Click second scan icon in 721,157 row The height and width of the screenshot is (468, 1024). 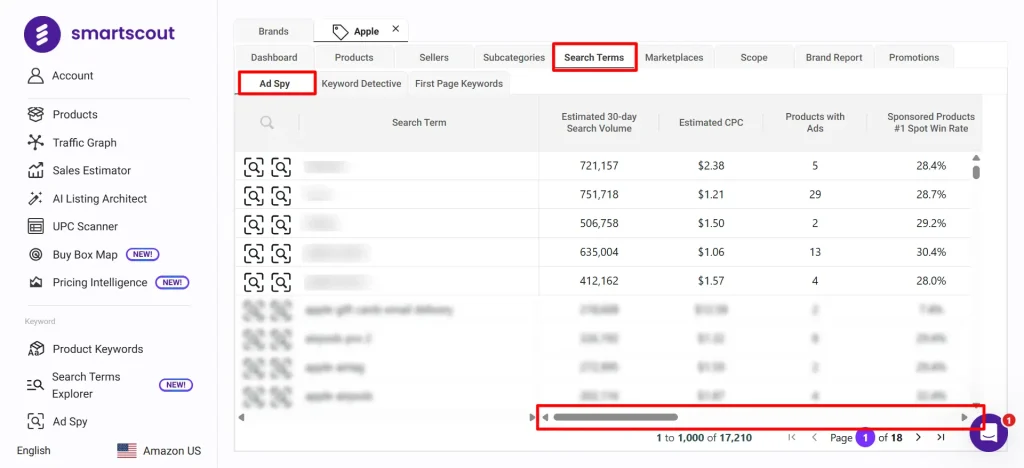(281, 166)
